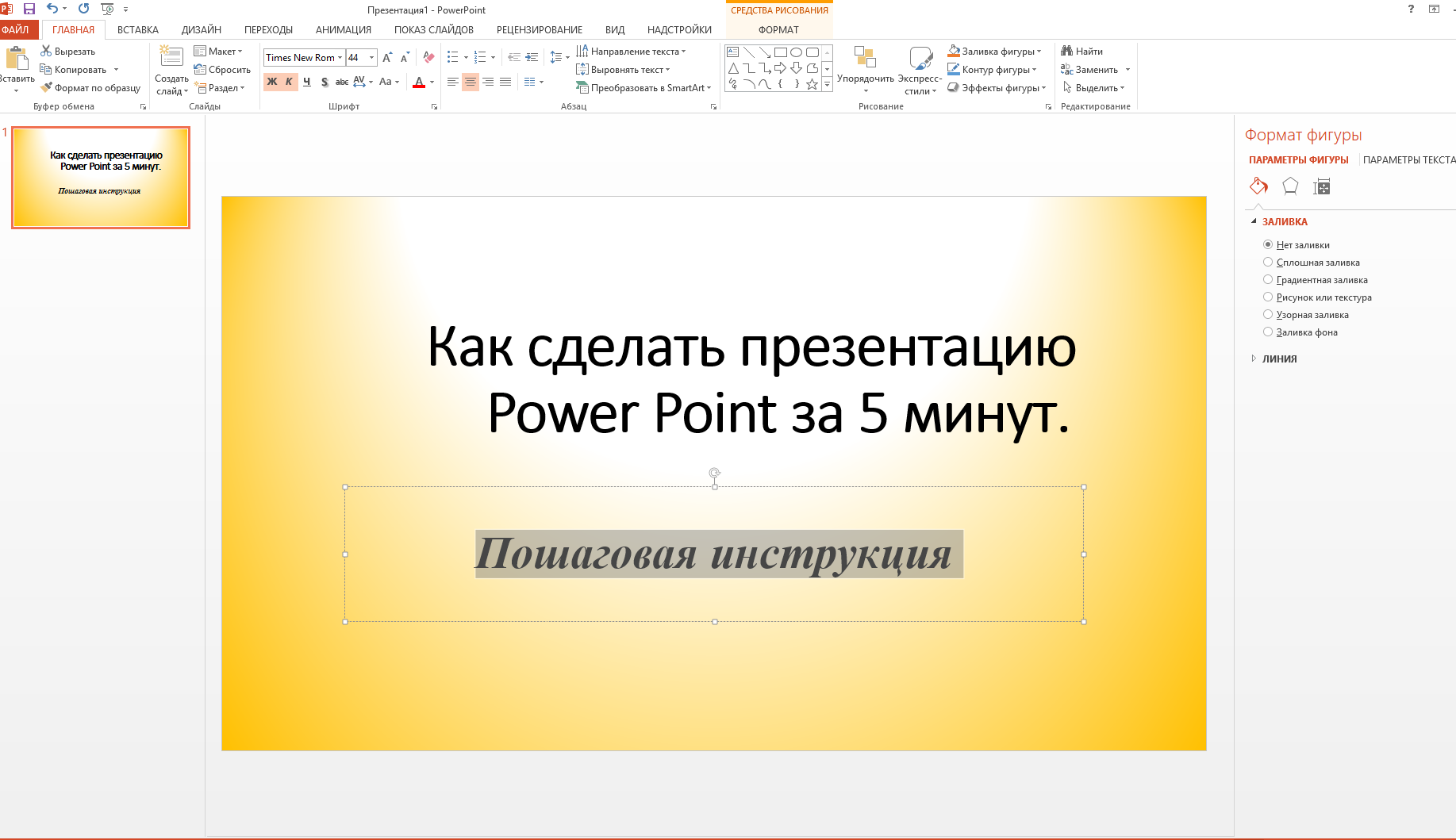The height and width of the screenshot is (840, 1456).
Task: Open the ФАЙЛ tab
Action: [x=16, y=29]
